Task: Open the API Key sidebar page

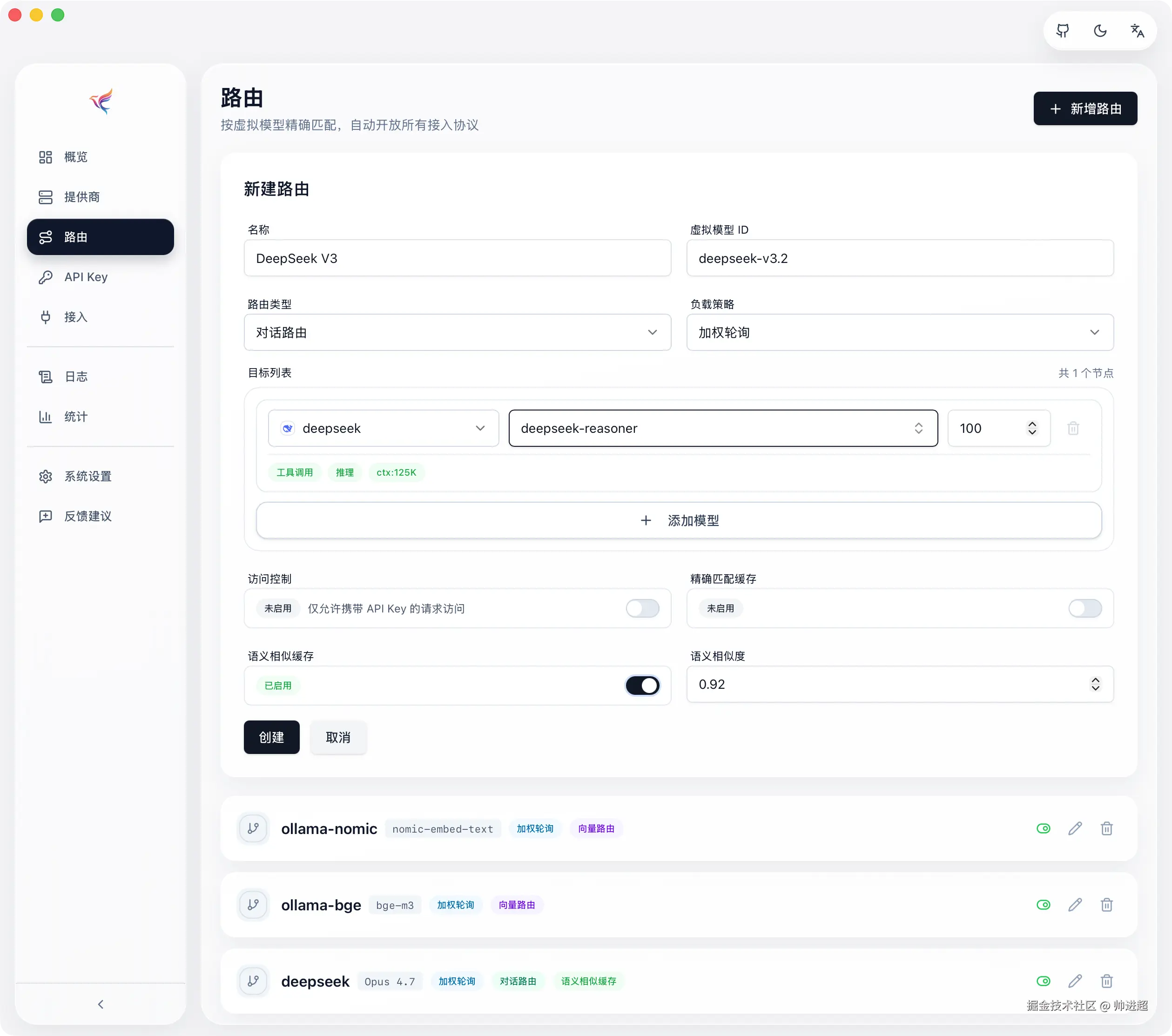Action: point(86,277)
